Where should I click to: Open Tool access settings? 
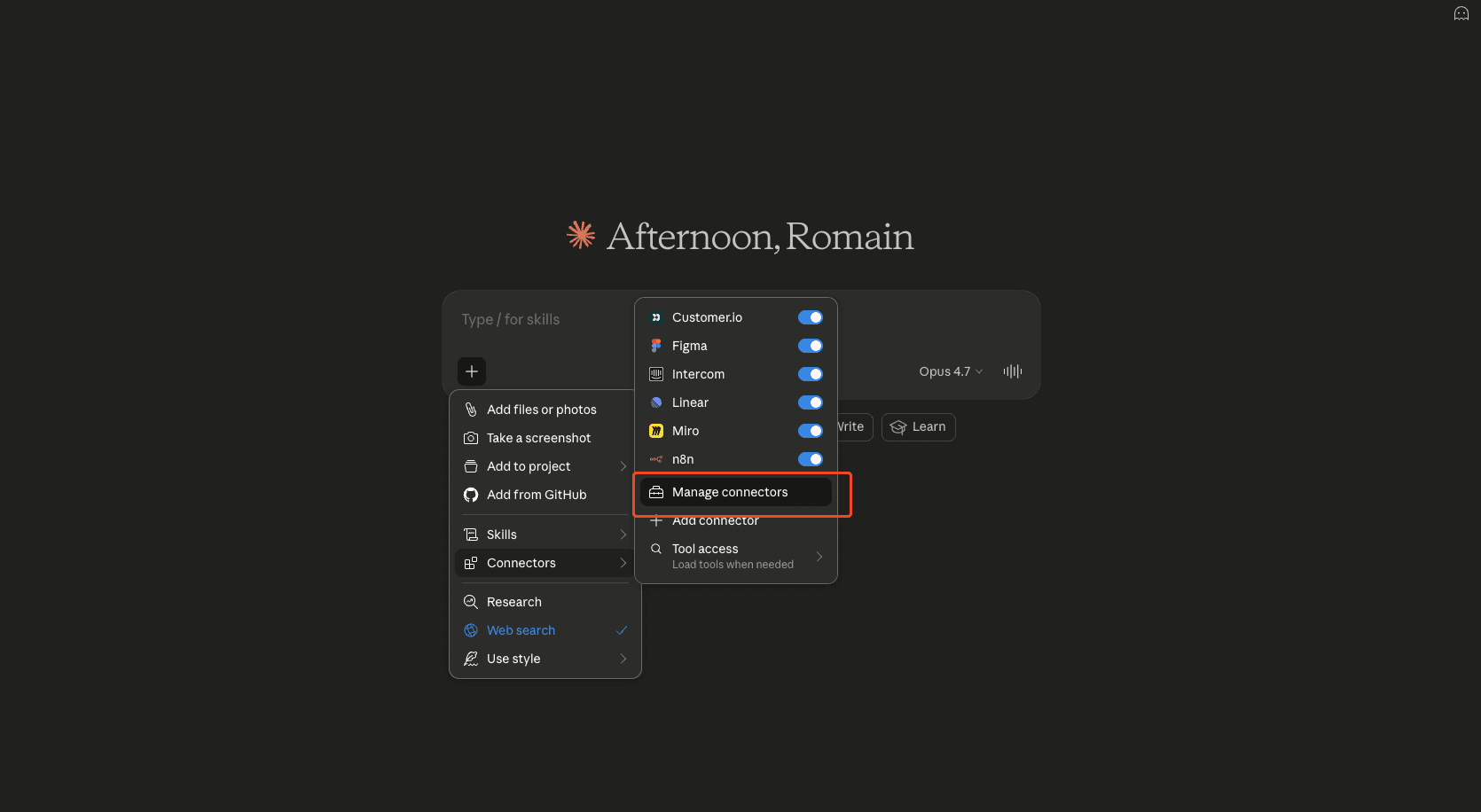(704, 555)
